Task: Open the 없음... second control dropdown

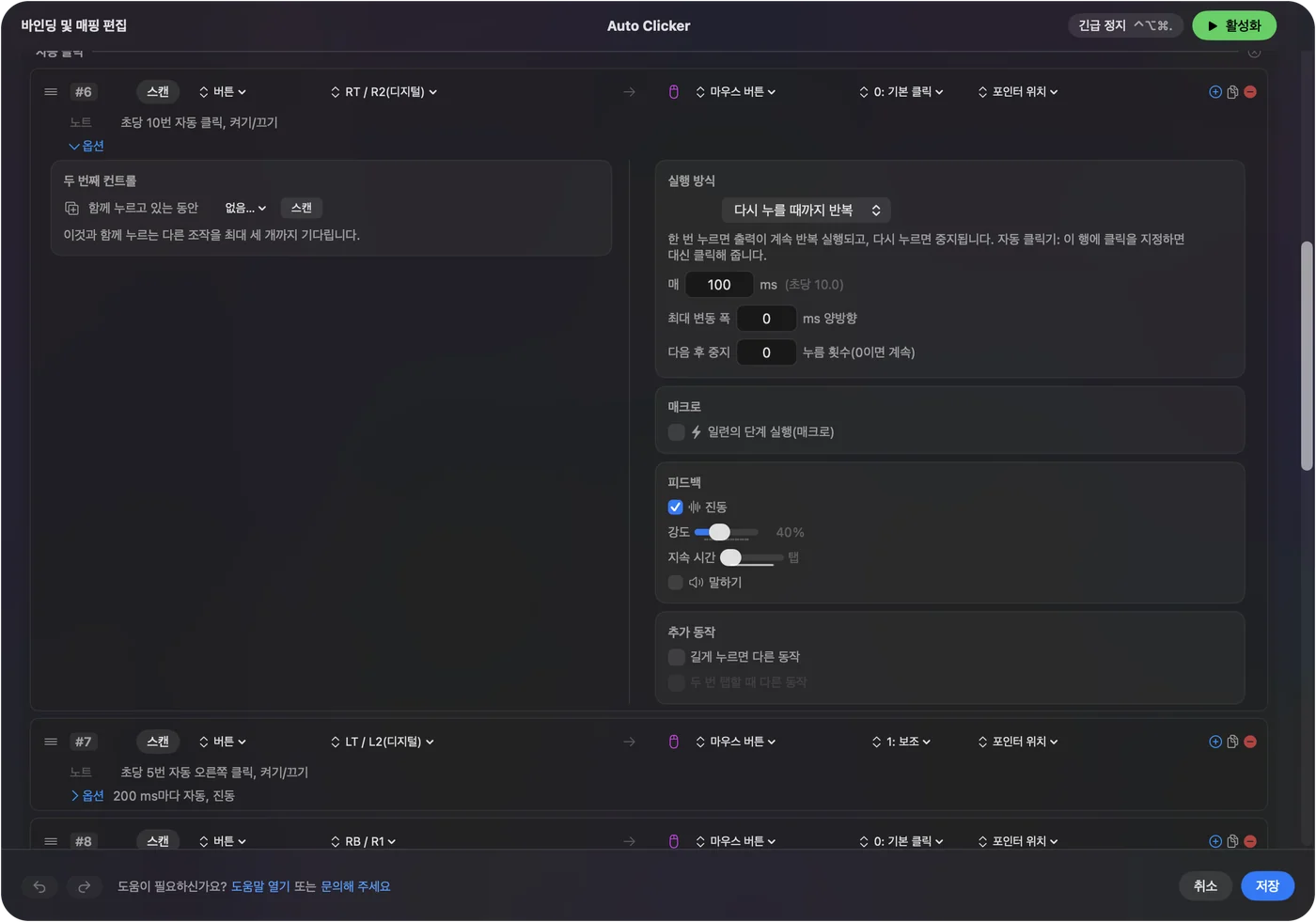Action: (245, 208)
